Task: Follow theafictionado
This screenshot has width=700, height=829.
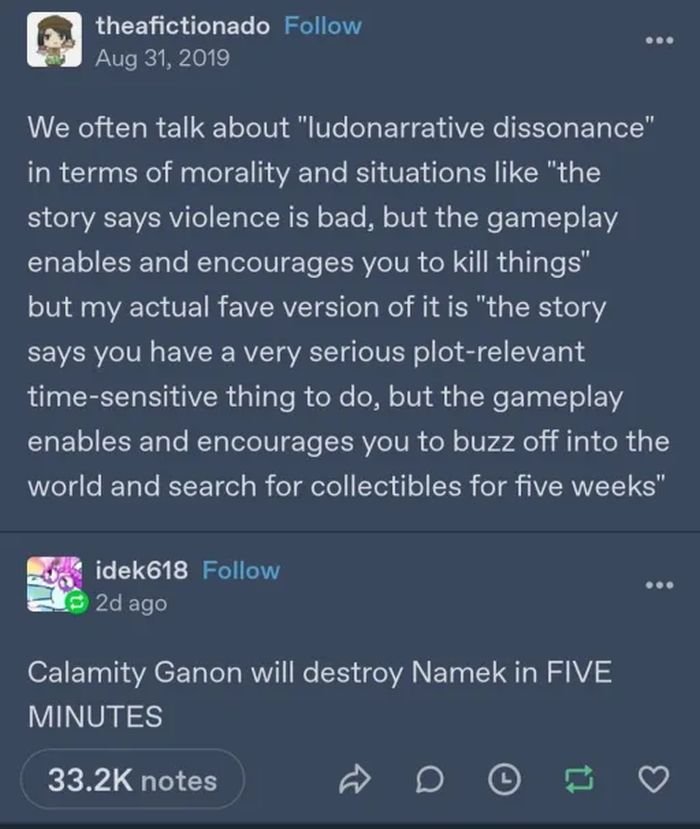Action: tap(323, 25)
